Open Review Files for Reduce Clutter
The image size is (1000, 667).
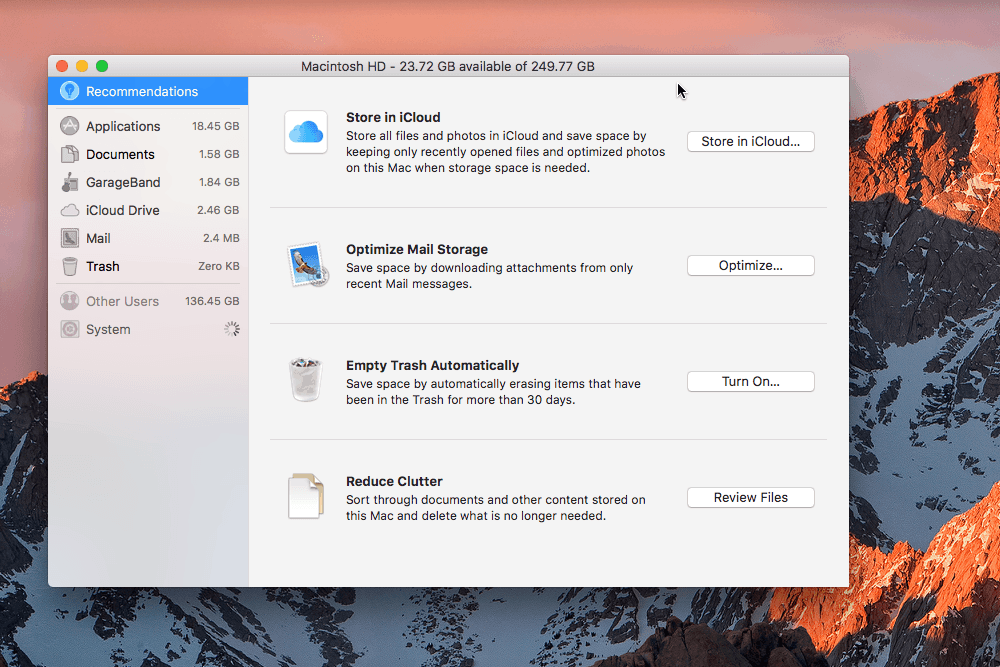click(750, 497)
